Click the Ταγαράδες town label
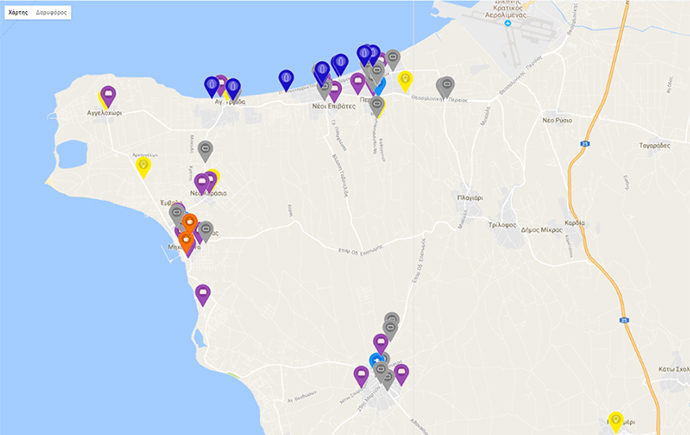690x435 pixels. tap(652, 146)
